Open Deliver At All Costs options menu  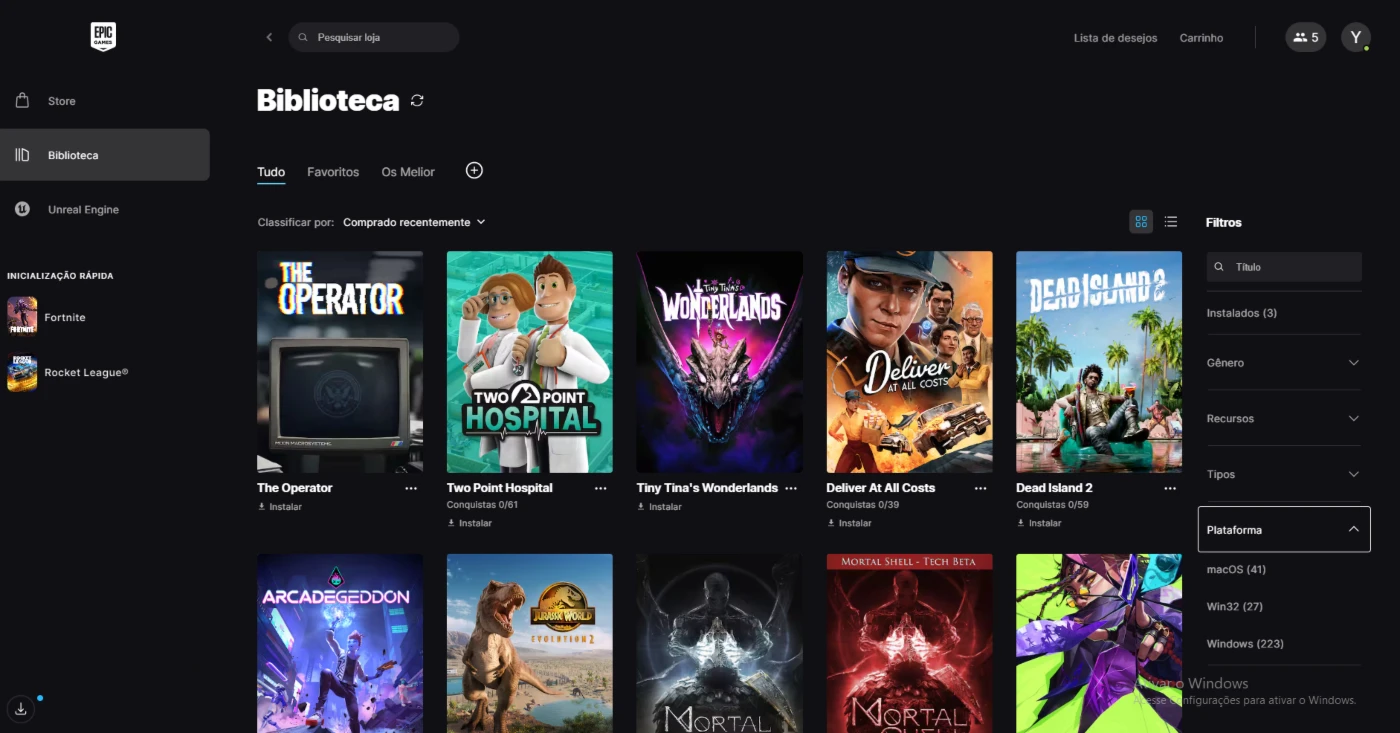(x=981, y=489)
